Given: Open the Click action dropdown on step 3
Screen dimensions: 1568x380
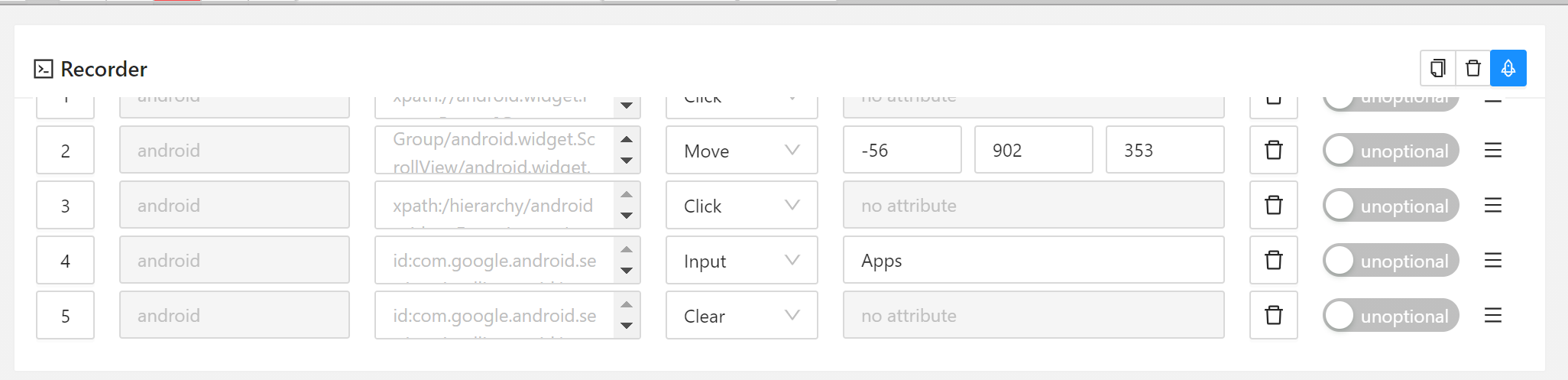Looking at the screenshot, I should [x=741, y=206].
